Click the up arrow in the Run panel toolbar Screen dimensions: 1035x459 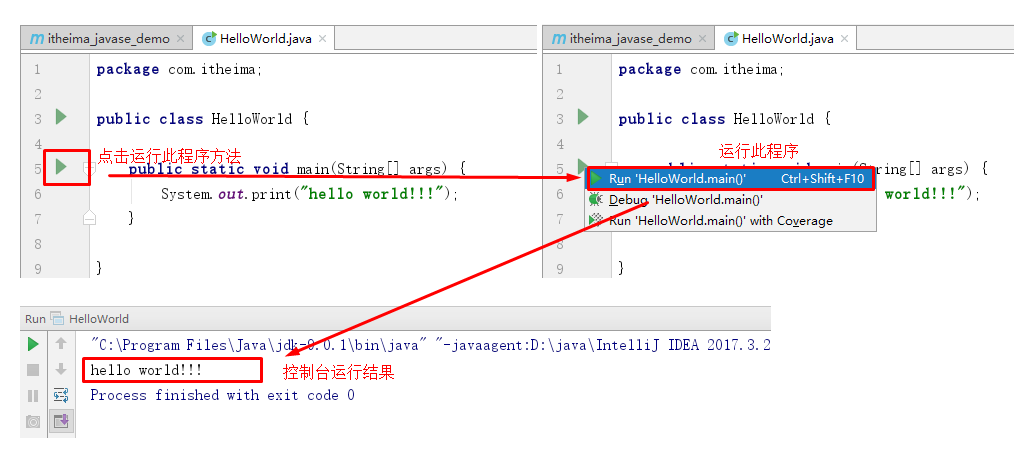61,343
